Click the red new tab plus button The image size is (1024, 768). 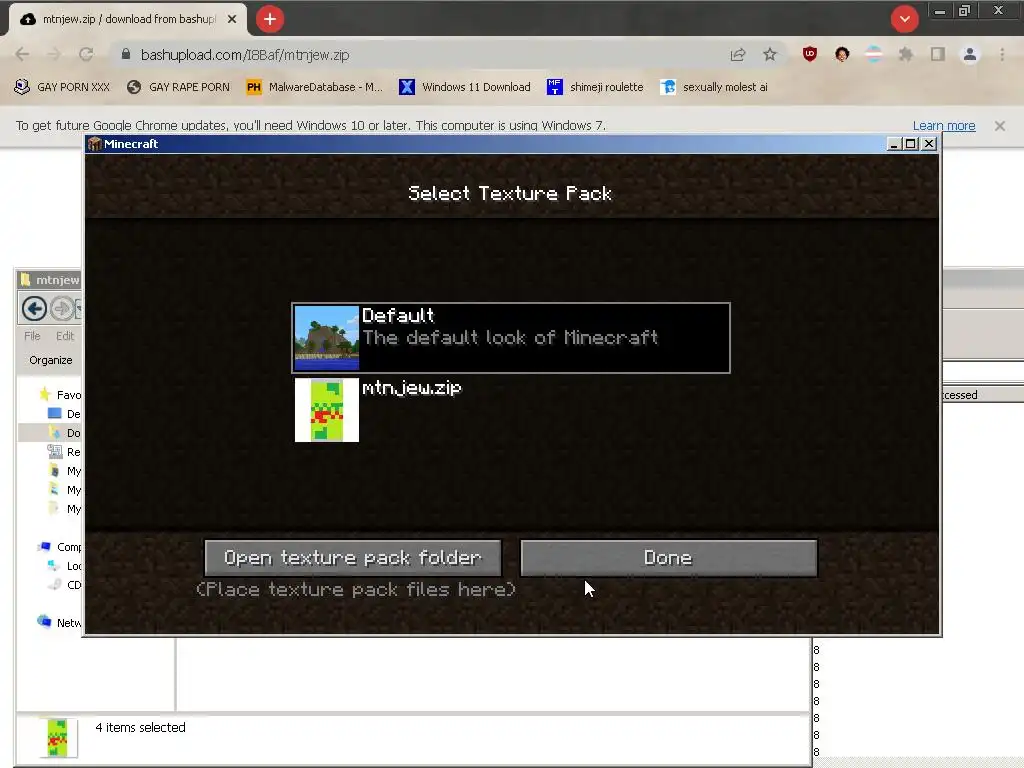pyautogui.click(x=270, y=19)
